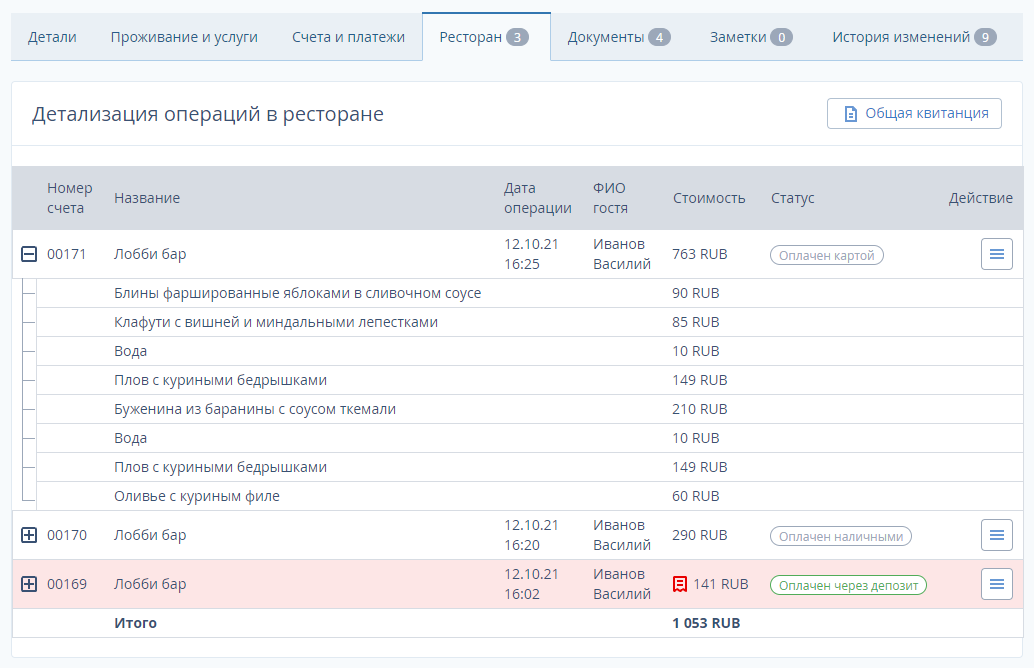
Task: Expand bill 00169 row
Action: pos(29,584)
